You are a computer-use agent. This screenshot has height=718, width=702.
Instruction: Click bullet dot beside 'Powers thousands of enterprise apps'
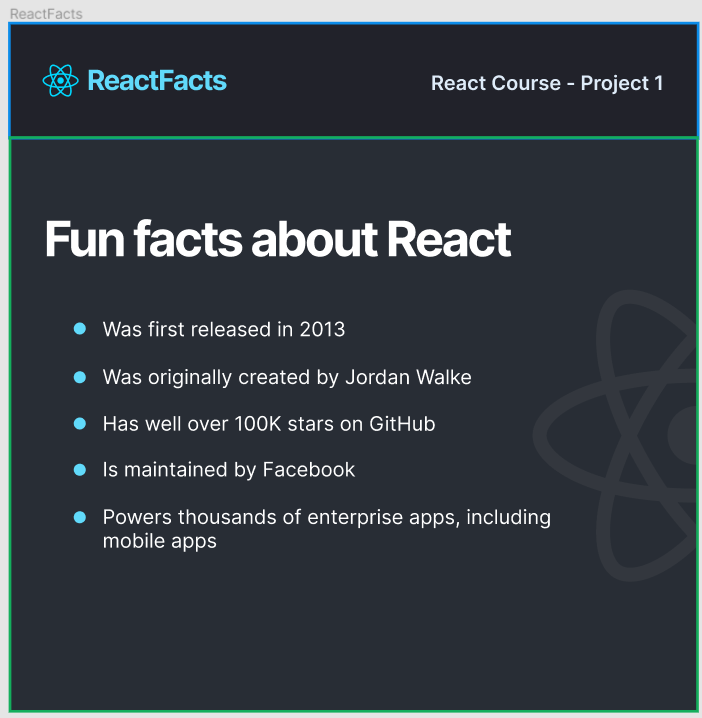(80, 517)
